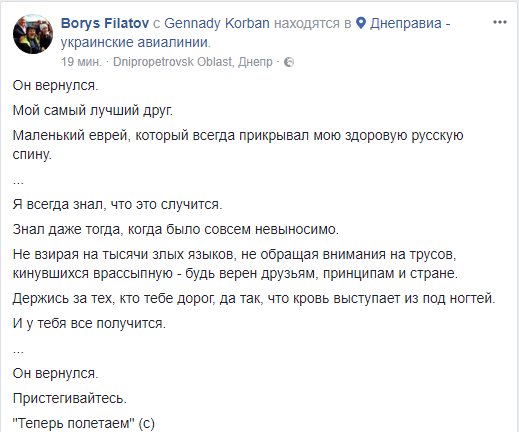Screen dimensions: 519x432
Task: Click the украинские авиалинии link text
Action: 136,42
